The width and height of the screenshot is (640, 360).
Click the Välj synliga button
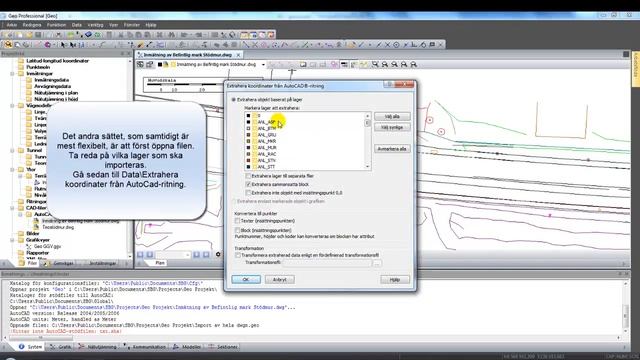392,127
